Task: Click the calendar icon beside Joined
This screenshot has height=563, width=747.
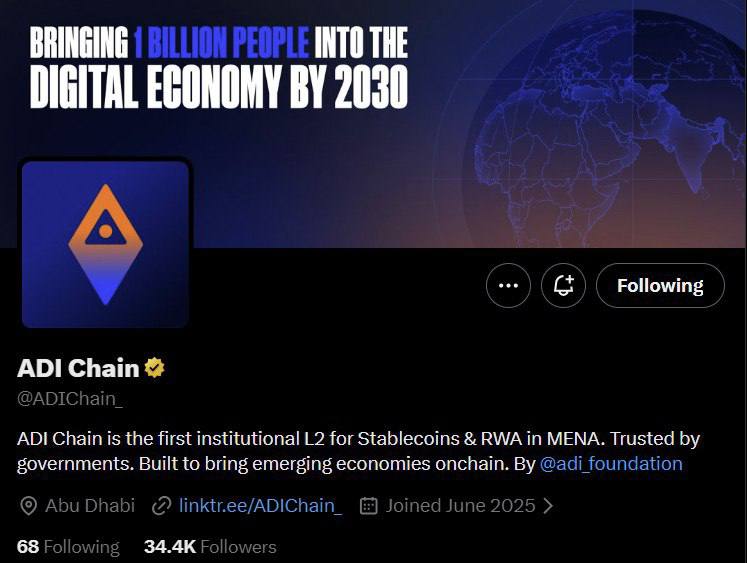Action: tap(368, 506)
